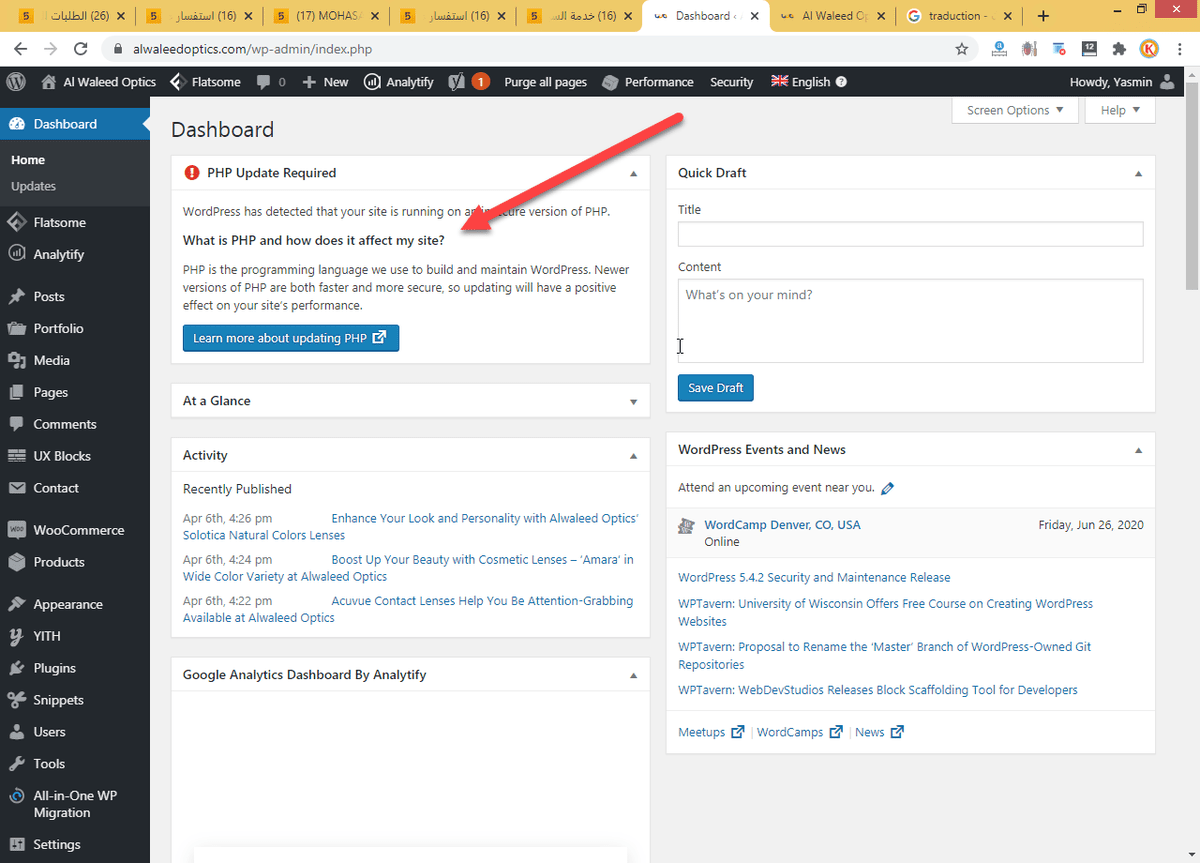Click Purge all pages

coord(545,82)
